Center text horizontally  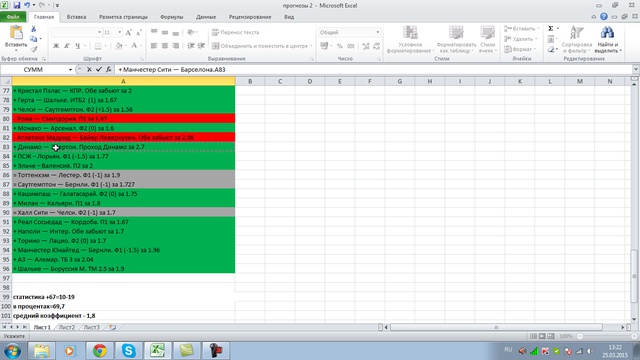pyautogui.click(x=164, y=46)
